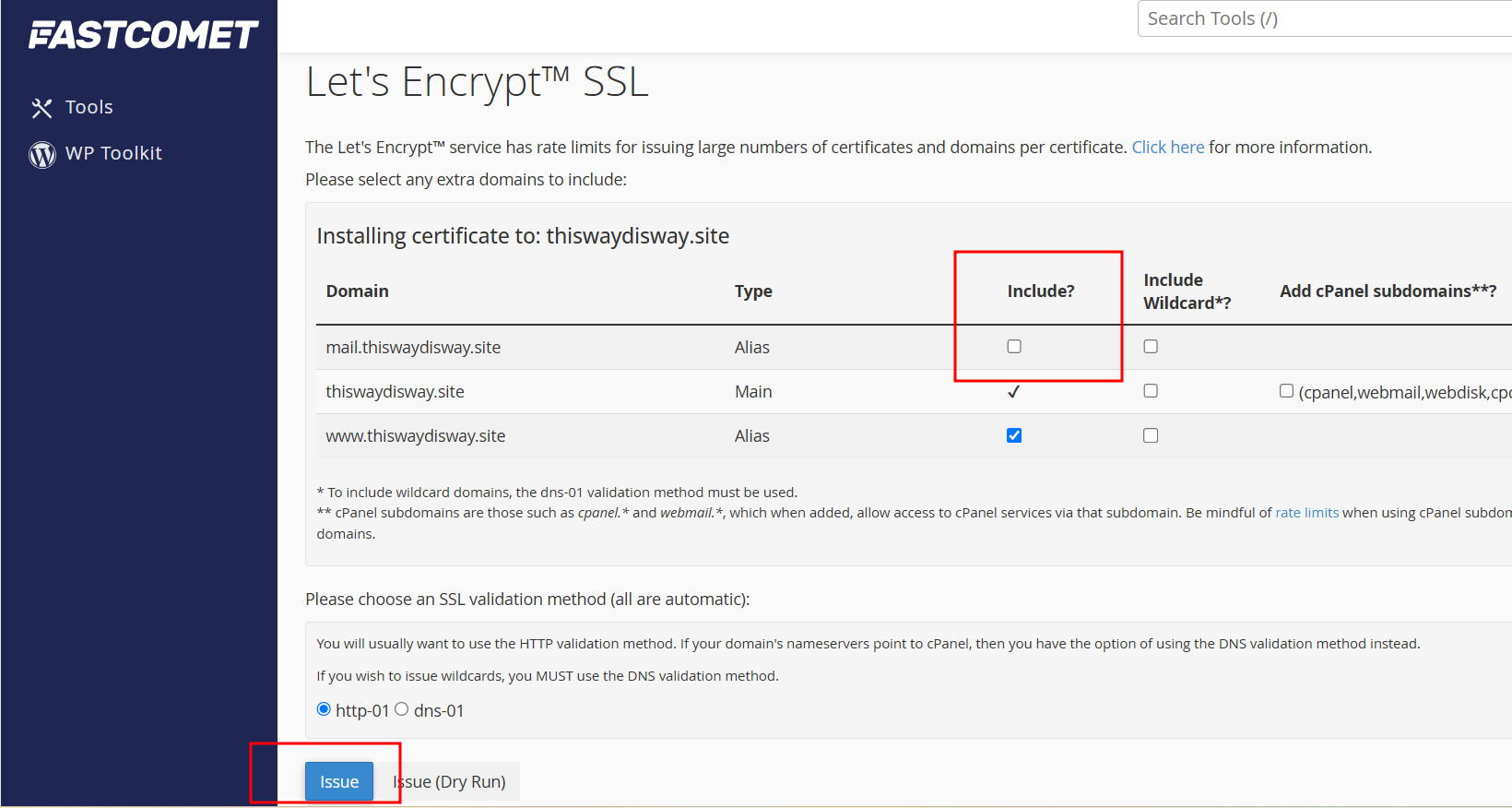This screenshot has width=1512, height=808.
Task: Click the Include? column header
Action: coord(1041,291)
